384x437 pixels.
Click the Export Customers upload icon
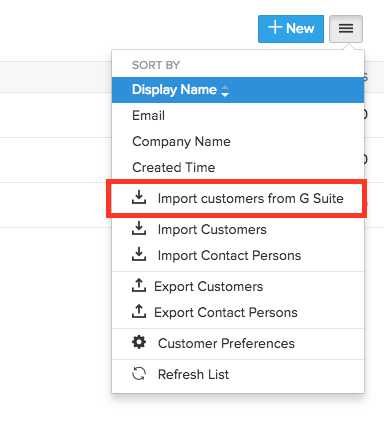point(139,285)
